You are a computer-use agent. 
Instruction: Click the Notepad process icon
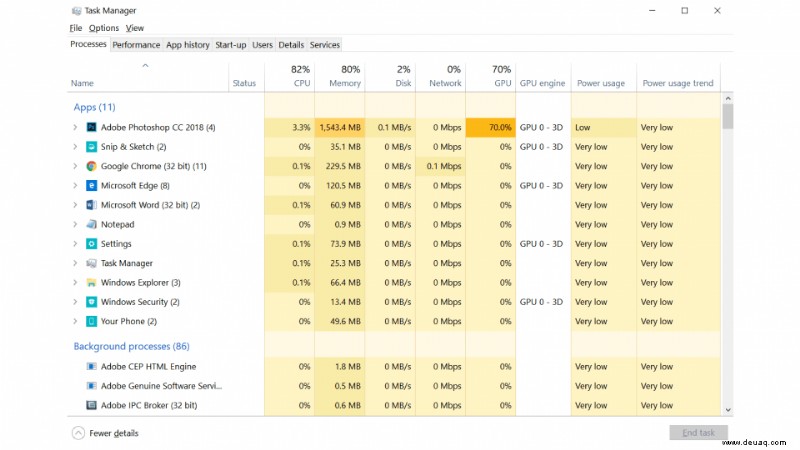coord(91,224)
